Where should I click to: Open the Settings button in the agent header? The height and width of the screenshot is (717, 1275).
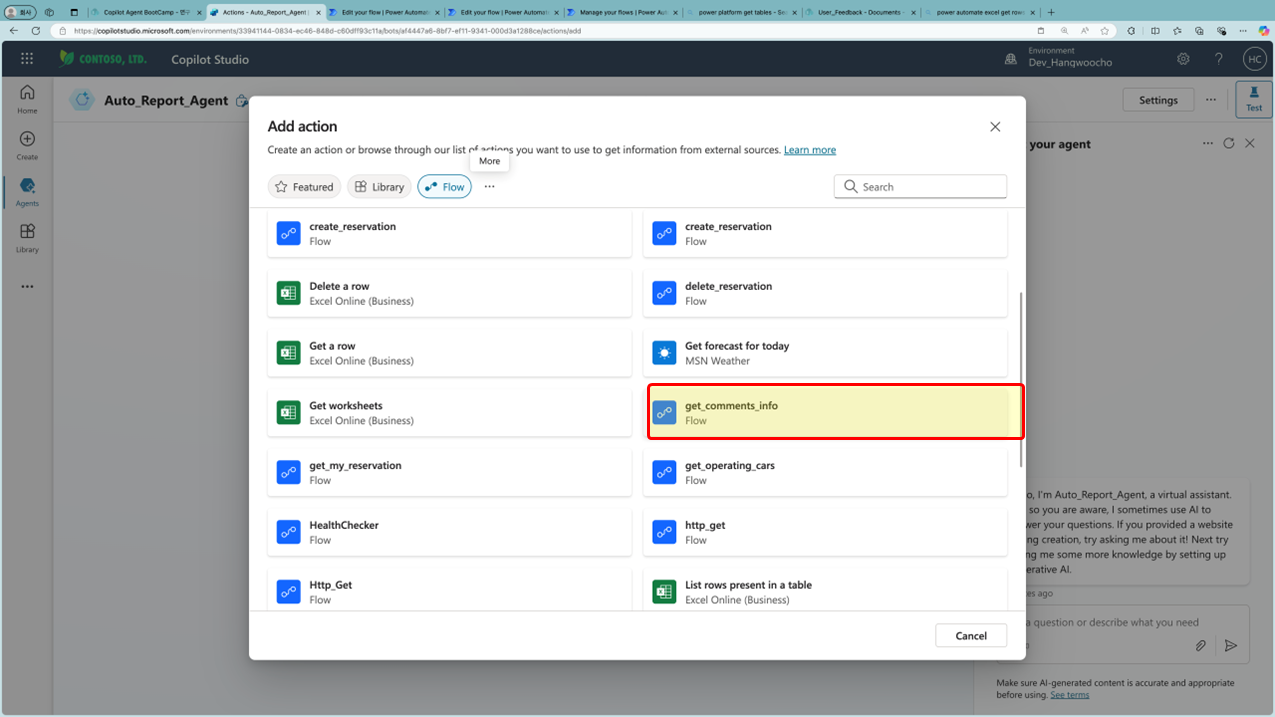click(x=1158, y=100)
